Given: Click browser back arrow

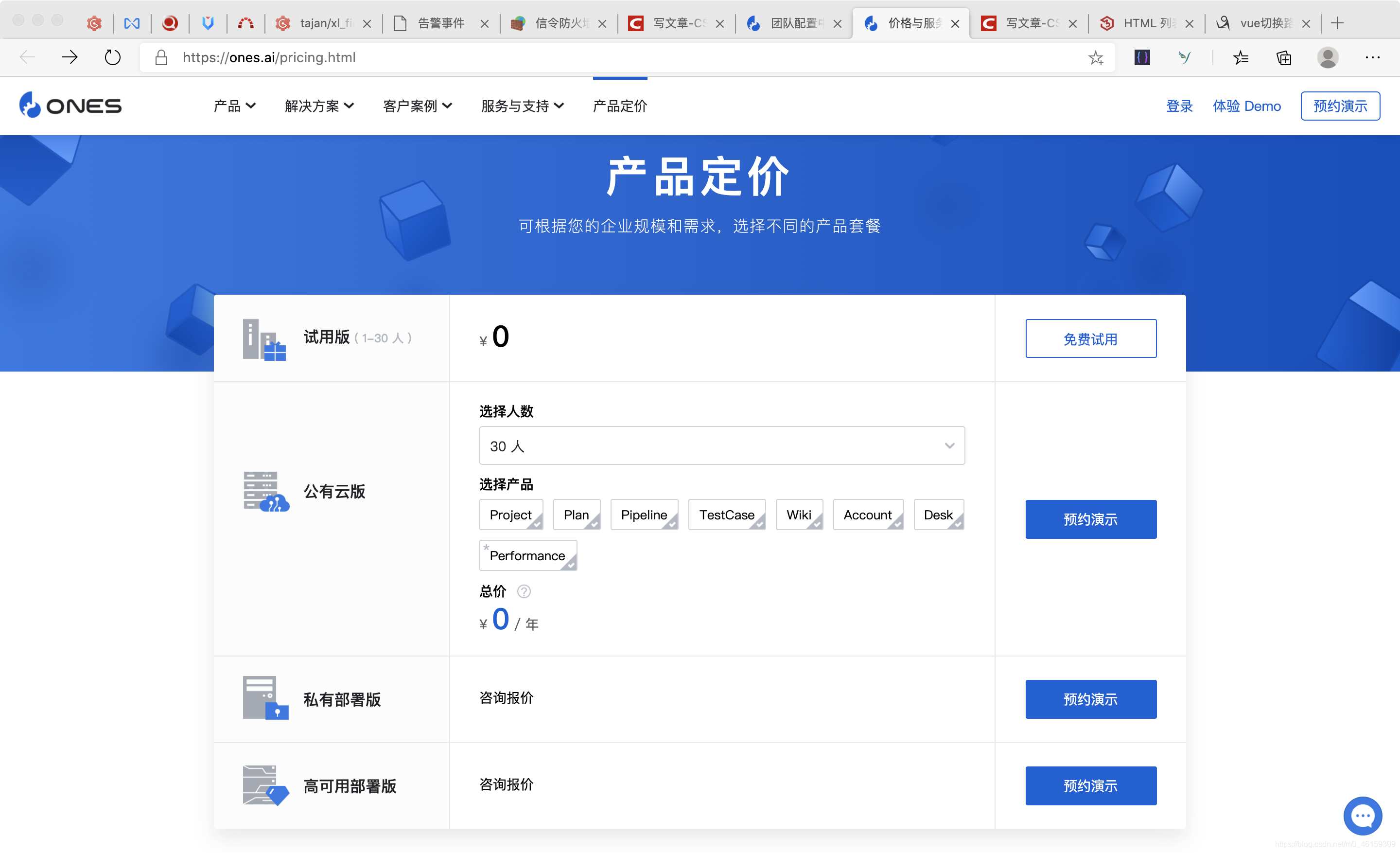Looking at the screenshot, I should 27,57.
